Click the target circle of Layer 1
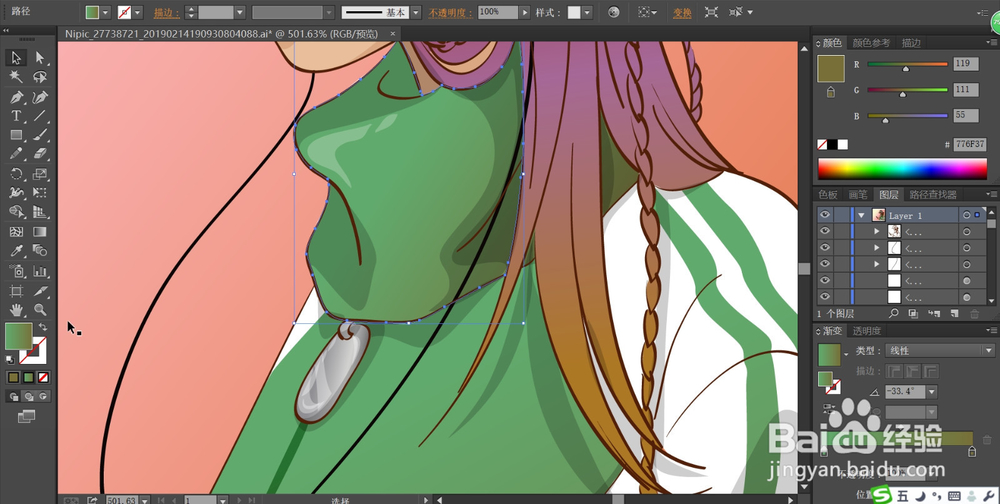 click(967, 216)
